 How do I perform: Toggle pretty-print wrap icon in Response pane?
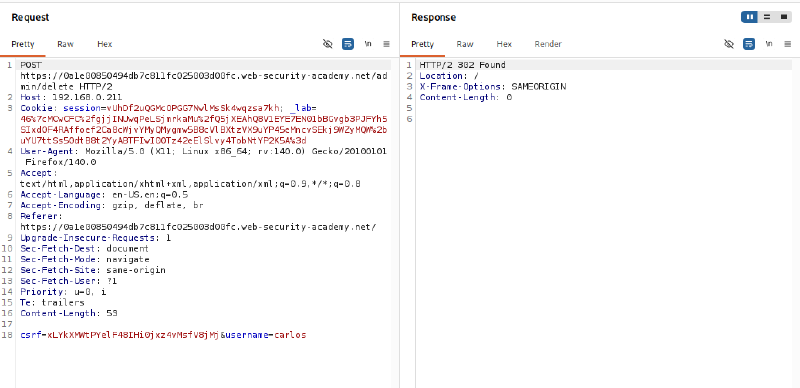point(749,44)
